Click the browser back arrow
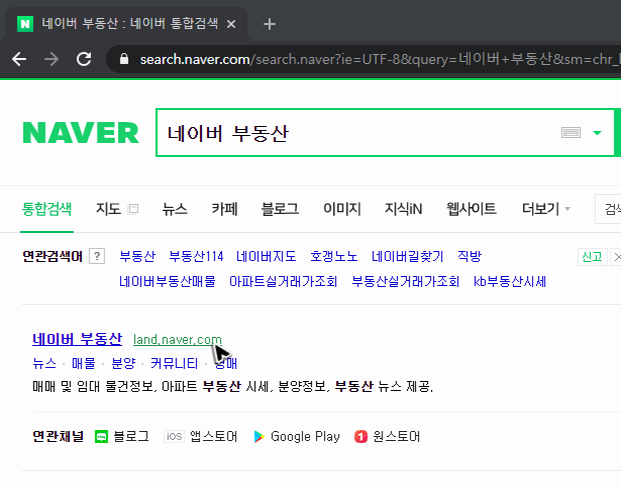The image size is (621, 488). click(19, 59)
